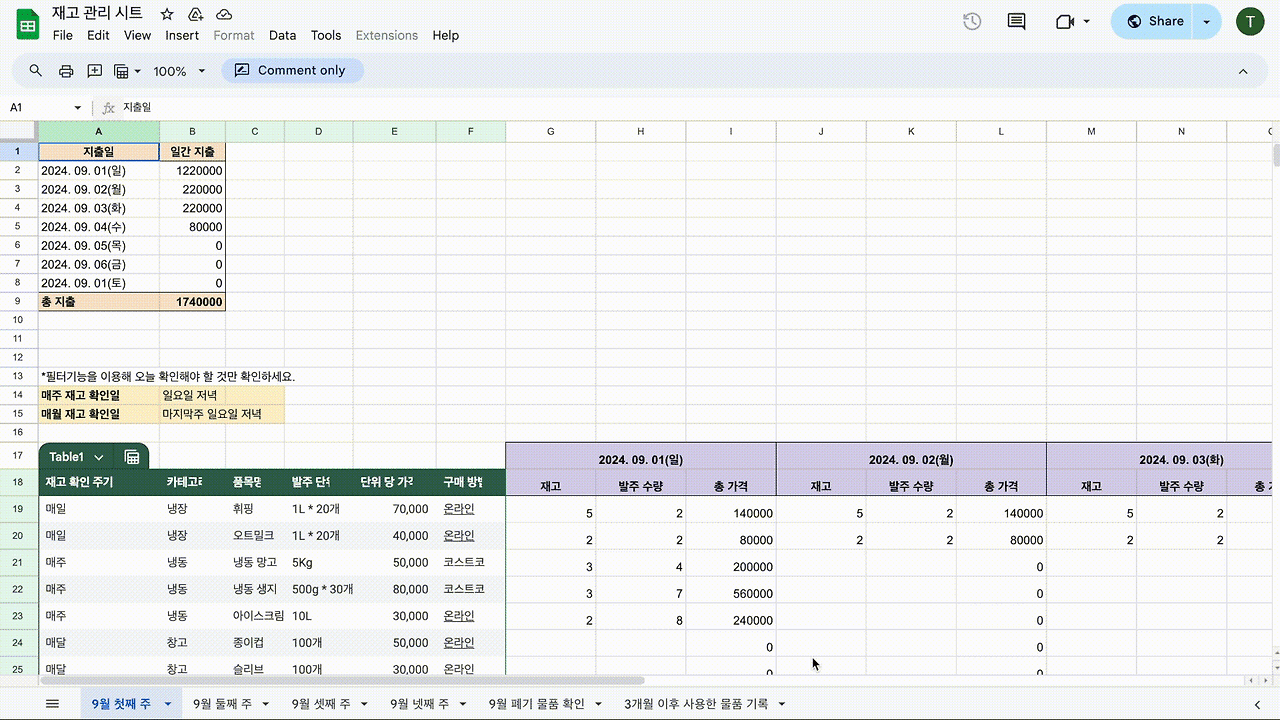
Task: Click the 온라인 link in 휘핑 row
Action: [459, 509]
